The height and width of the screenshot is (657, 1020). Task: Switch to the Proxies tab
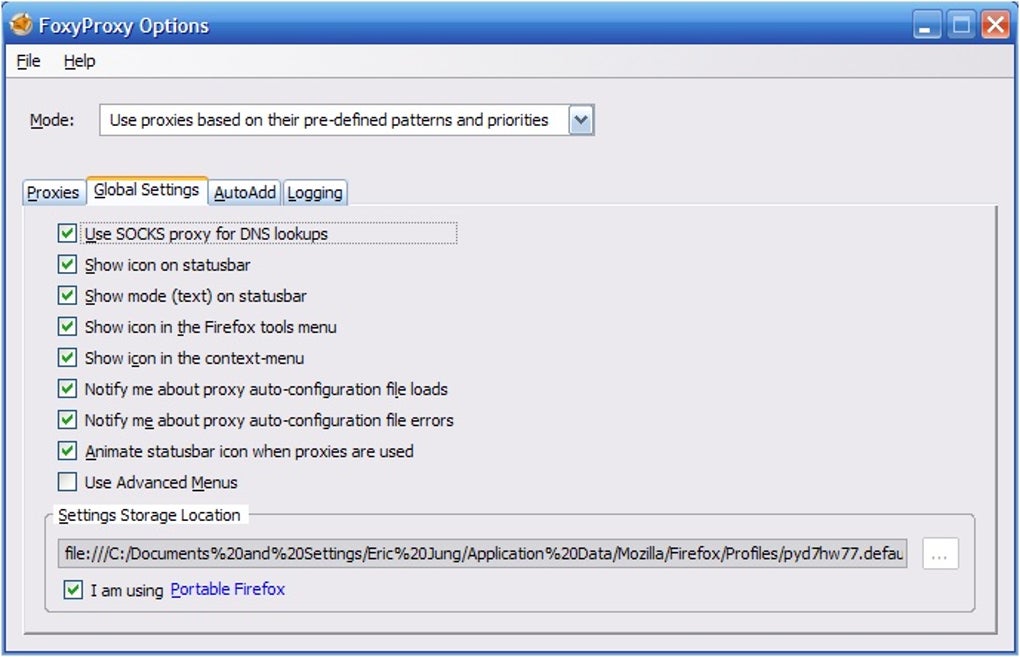point(53,193)
